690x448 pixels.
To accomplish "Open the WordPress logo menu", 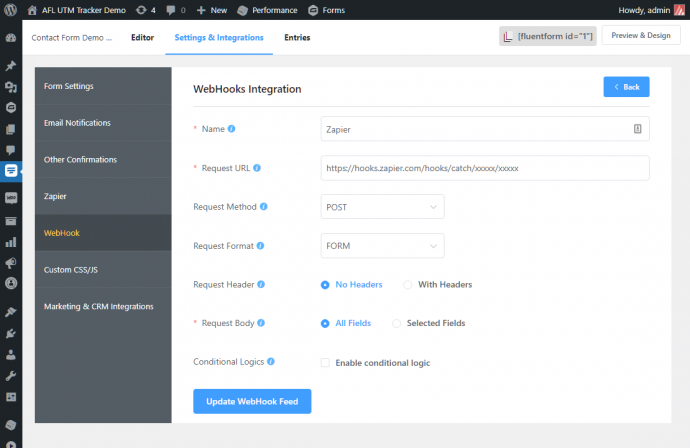I will coord(11,10).
